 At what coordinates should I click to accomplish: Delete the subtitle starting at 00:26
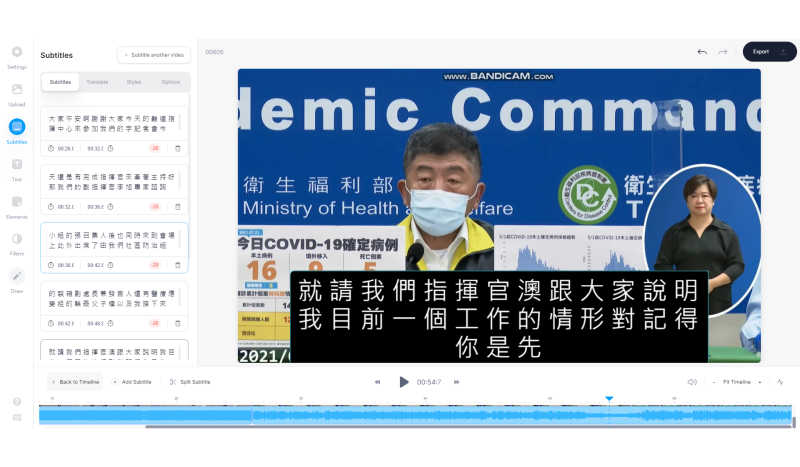[178, 149]
